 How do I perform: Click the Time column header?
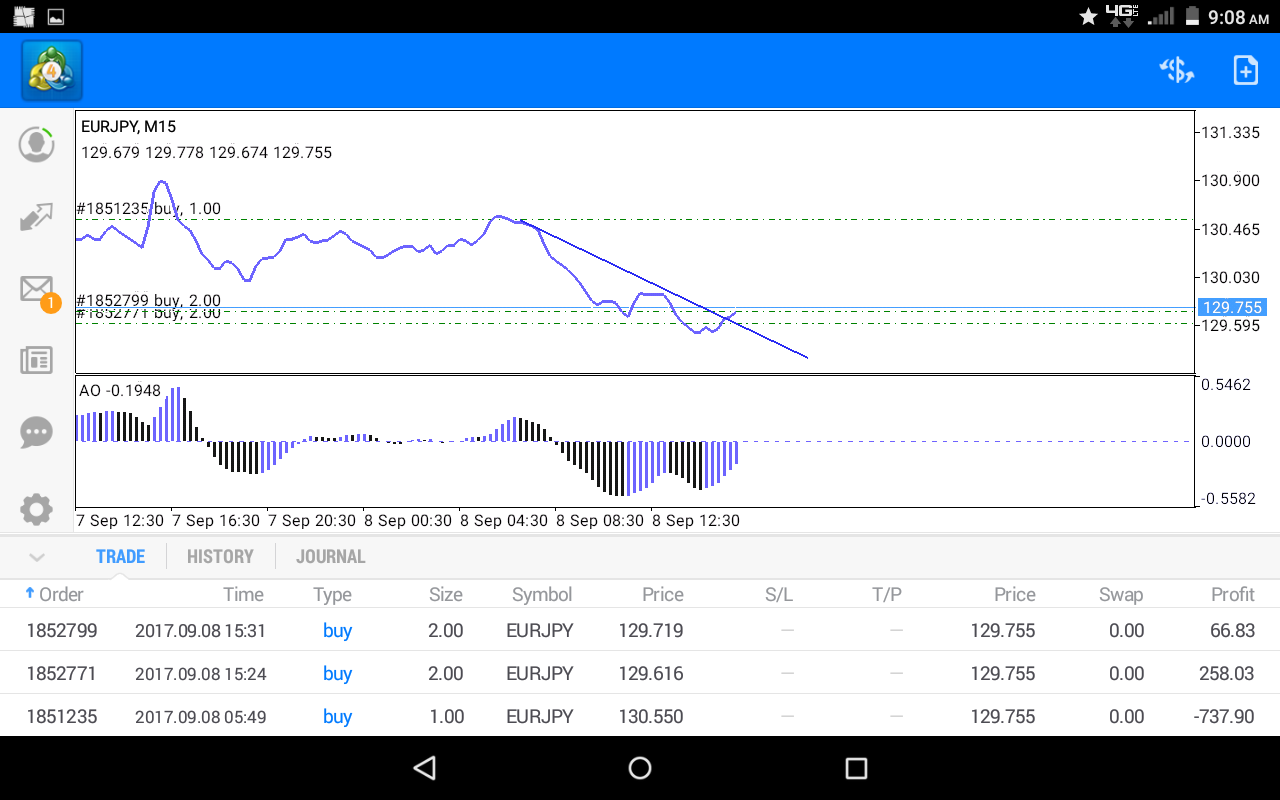(x=243, y=594)
